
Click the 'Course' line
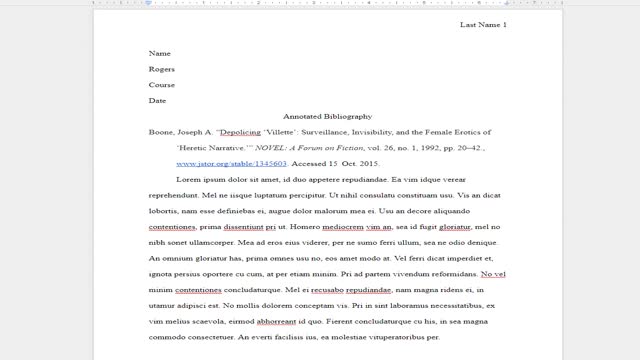(162, 85)
